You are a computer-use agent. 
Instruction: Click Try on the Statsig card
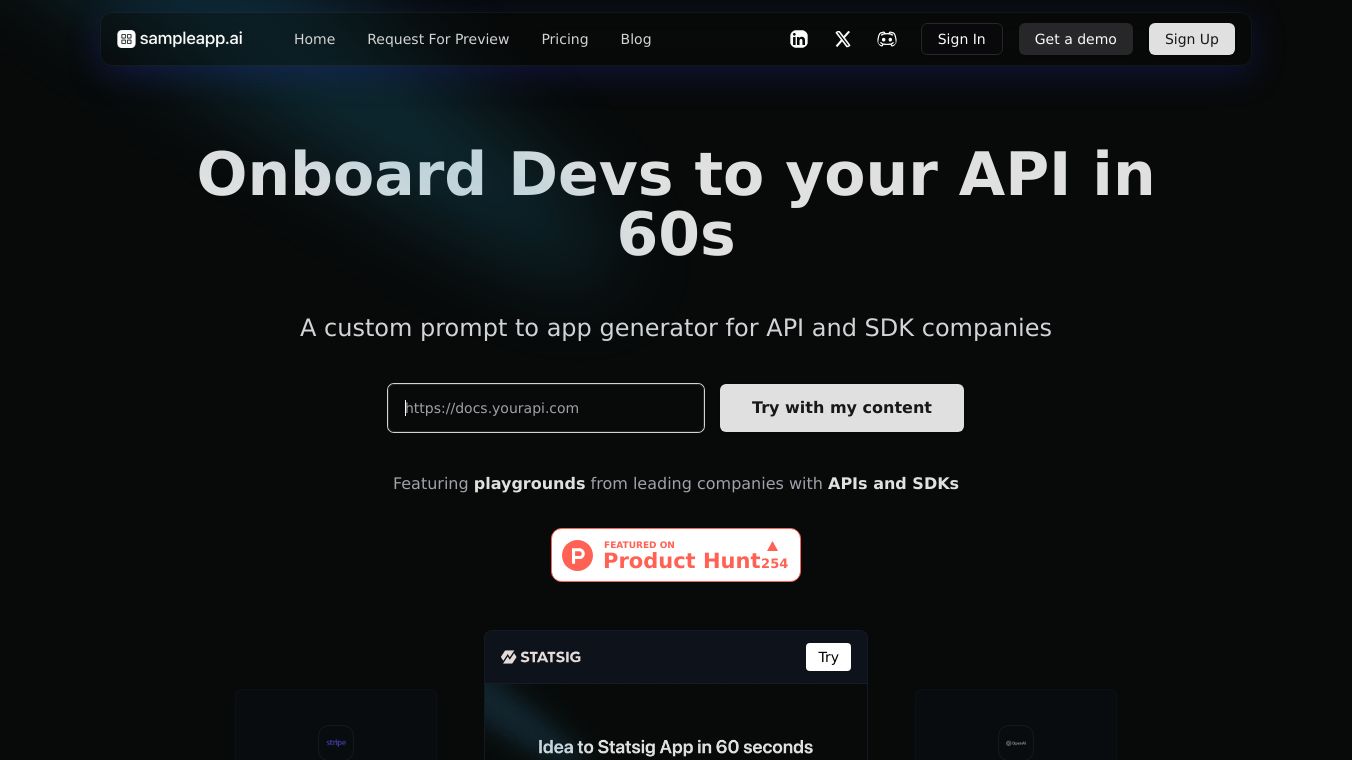click(x=828, y=657)
